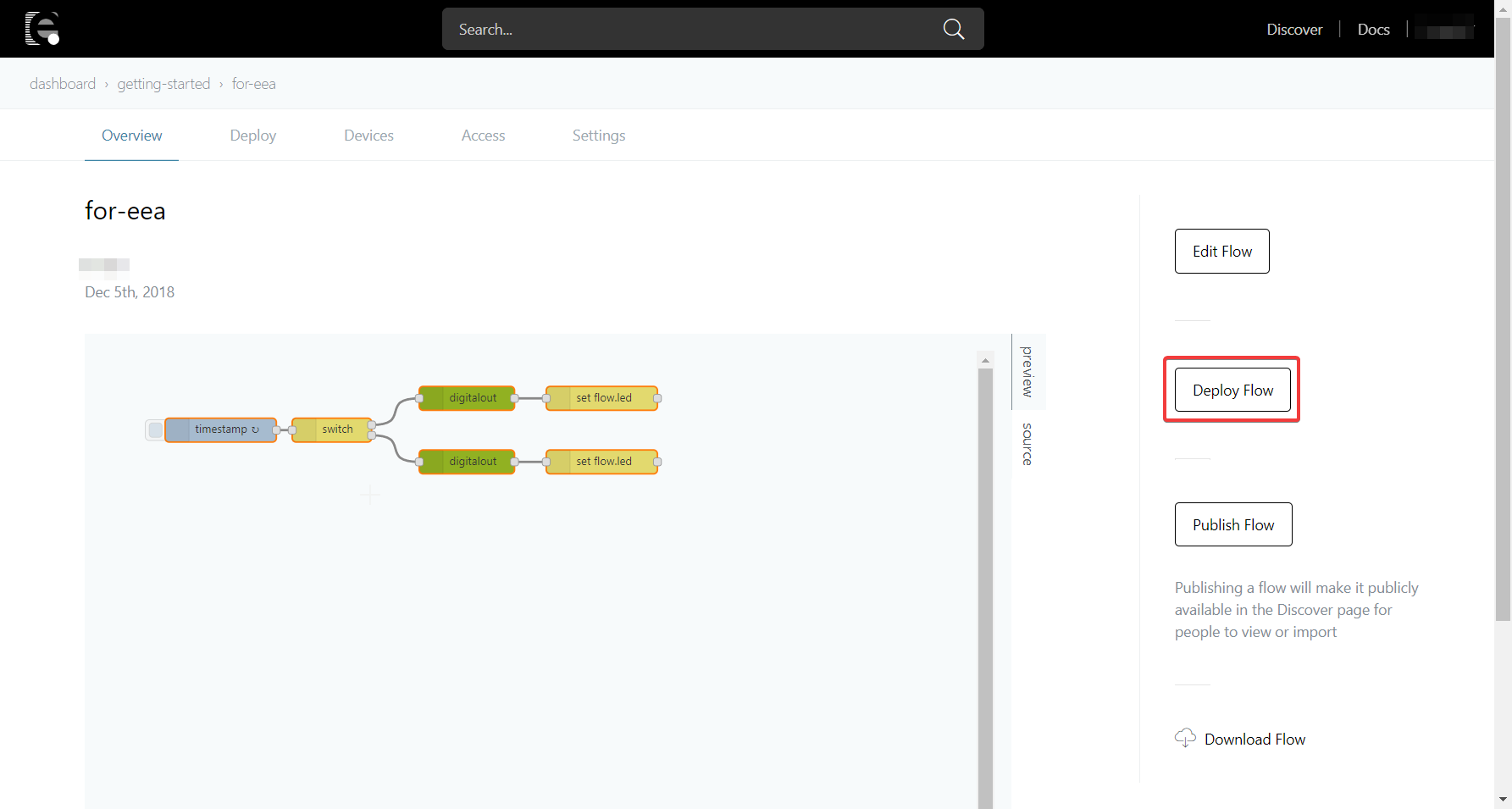Click the Edit Flow button
This screenshot has height=809, width=1512.
pos(1221,251)
